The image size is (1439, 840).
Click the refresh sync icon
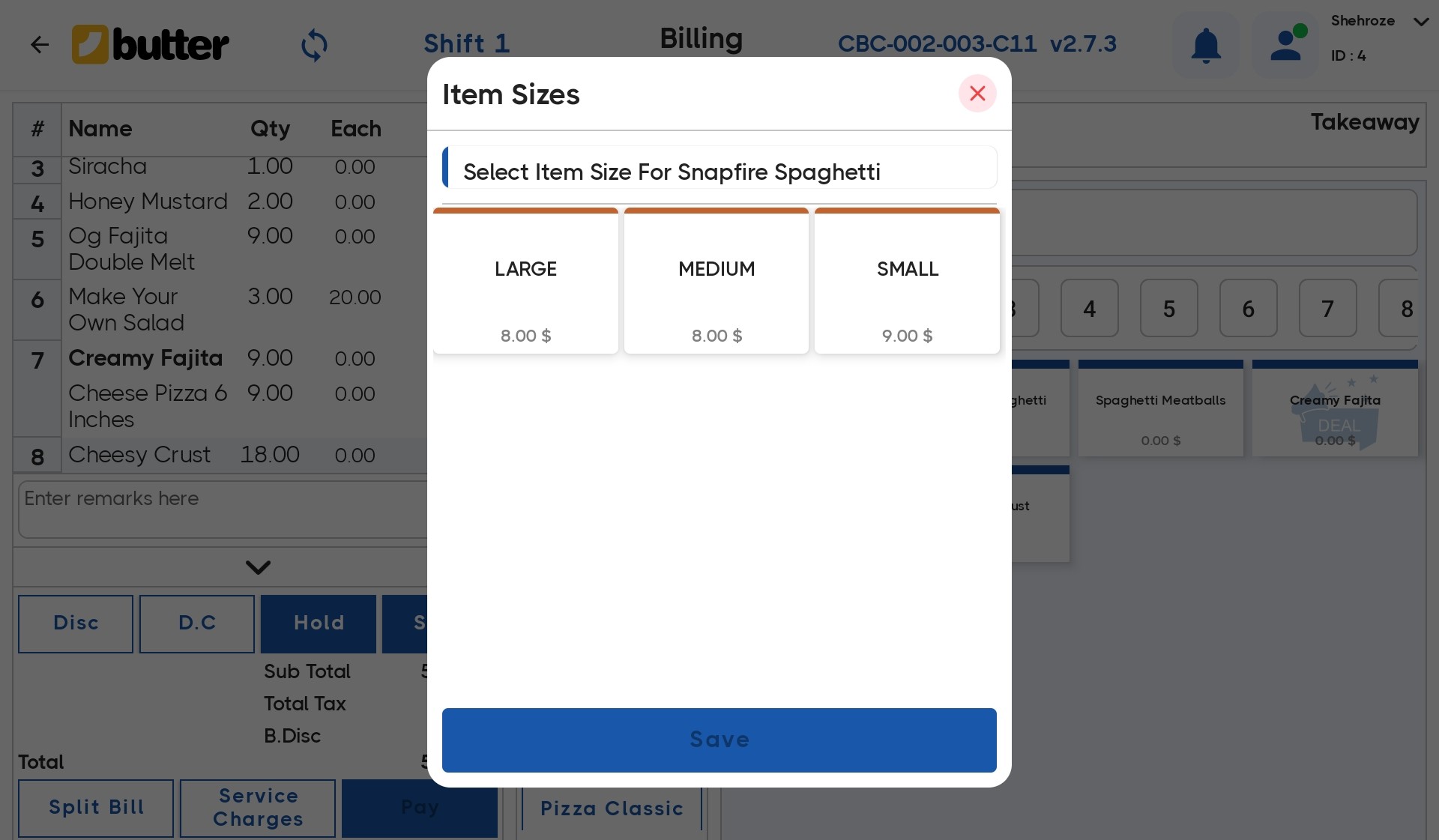tap(315, 44)
